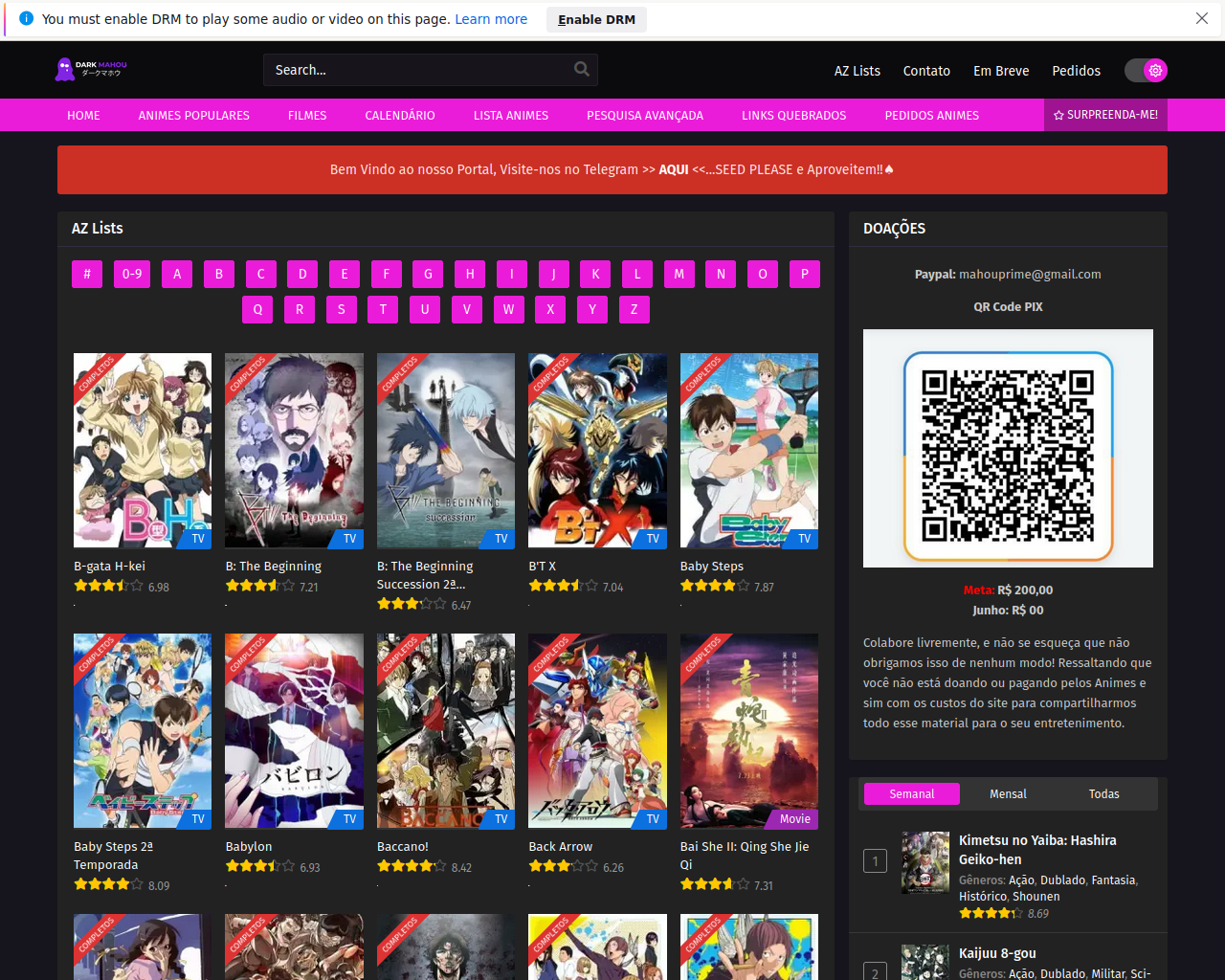Open CALENDÁRIO menu item
1225x980 pixels.
click(x=400, y=115)
